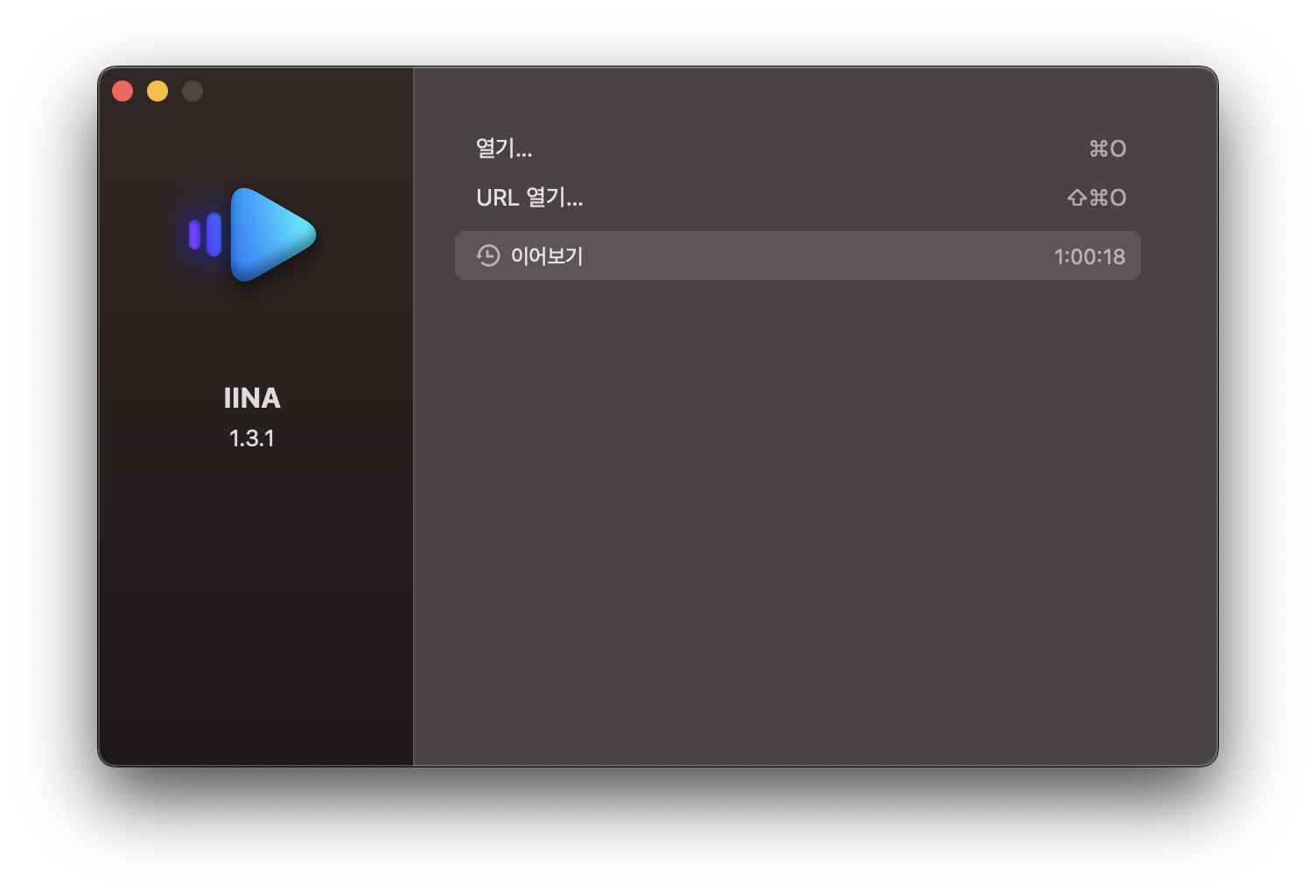Screen dimensions: 1316x896
Task: Click the version number 1.3.1
Action: (x=252, y=438)
